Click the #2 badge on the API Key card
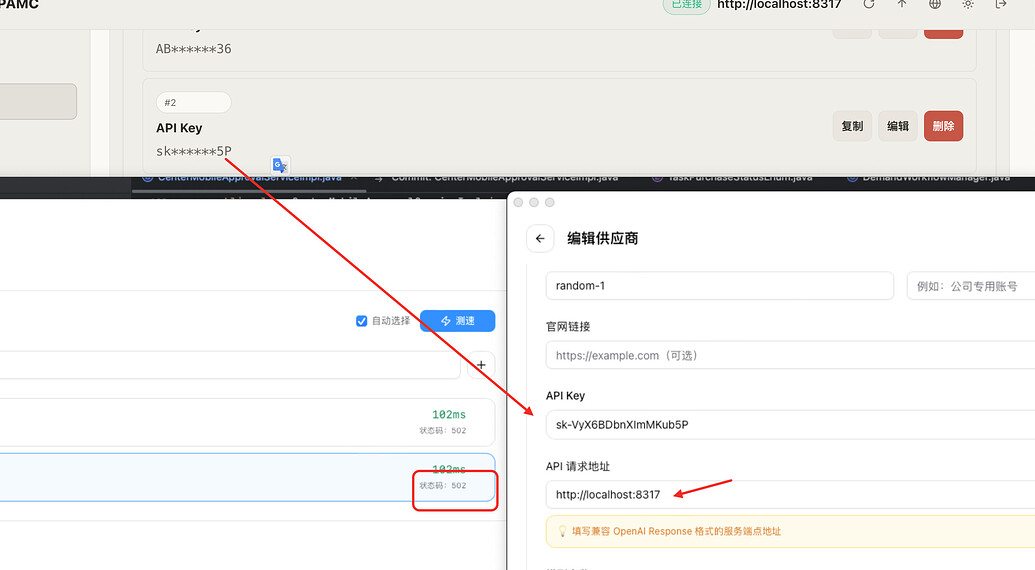Screen dimensions: 1035x570 click(x=193, y=102)
